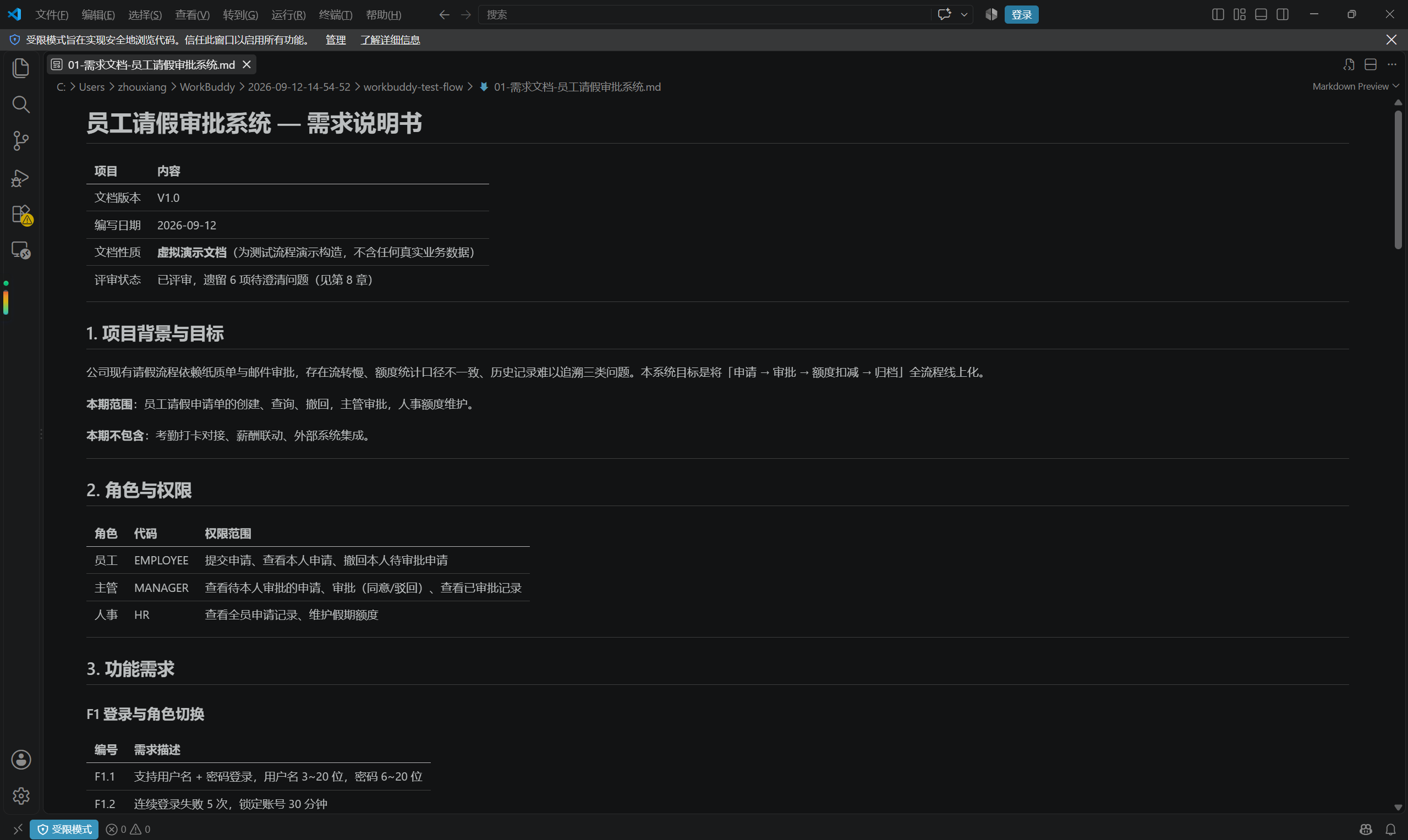Expand the Markdown Preview dropdown

pyautogui.click(x=1355, y=86)
